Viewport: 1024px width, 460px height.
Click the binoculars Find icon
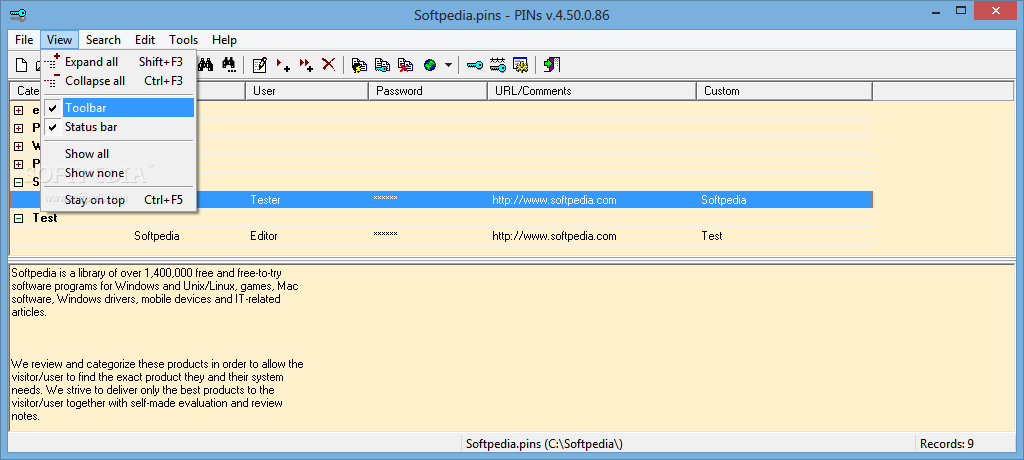tap(206, 65)
